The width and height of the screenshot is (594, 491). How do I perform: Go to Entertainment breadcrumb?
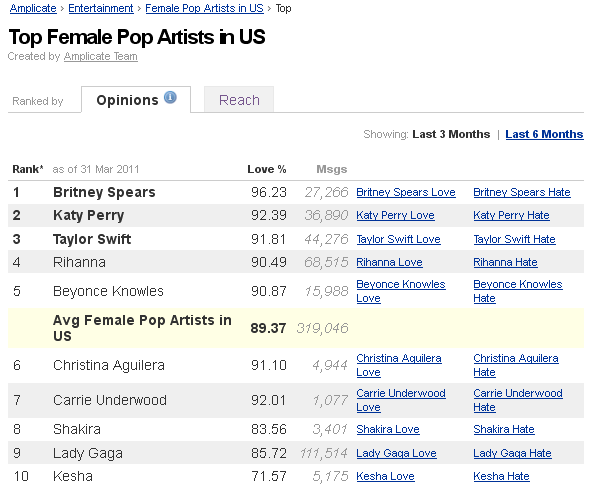coord(101,8)
